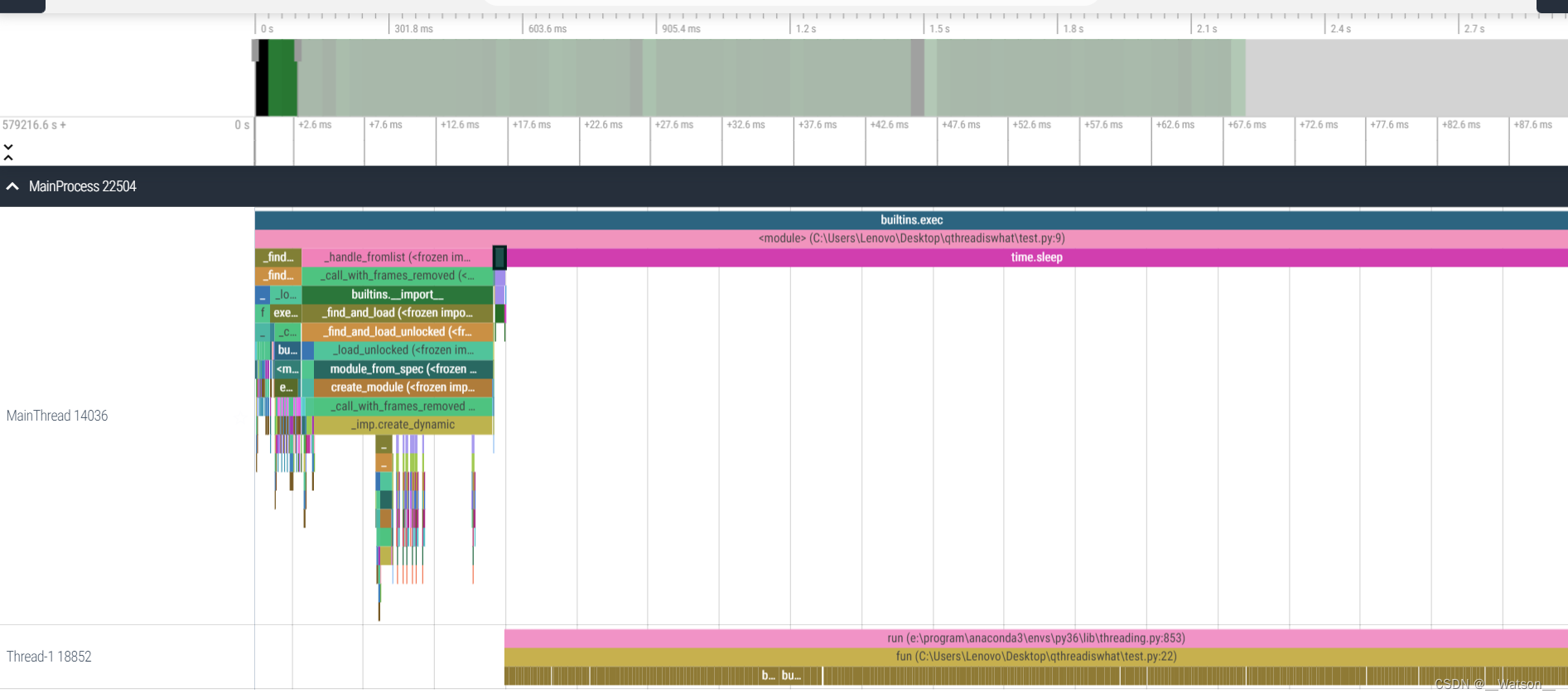Select the small exe… slice
The image size is (1568, 698).
[286, 313]
